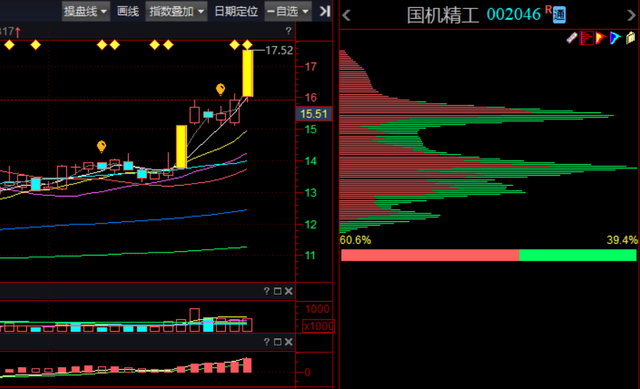Select the red chip distribution bars icon
Screen dimensions: 640x389
click(x=587, y=38)
